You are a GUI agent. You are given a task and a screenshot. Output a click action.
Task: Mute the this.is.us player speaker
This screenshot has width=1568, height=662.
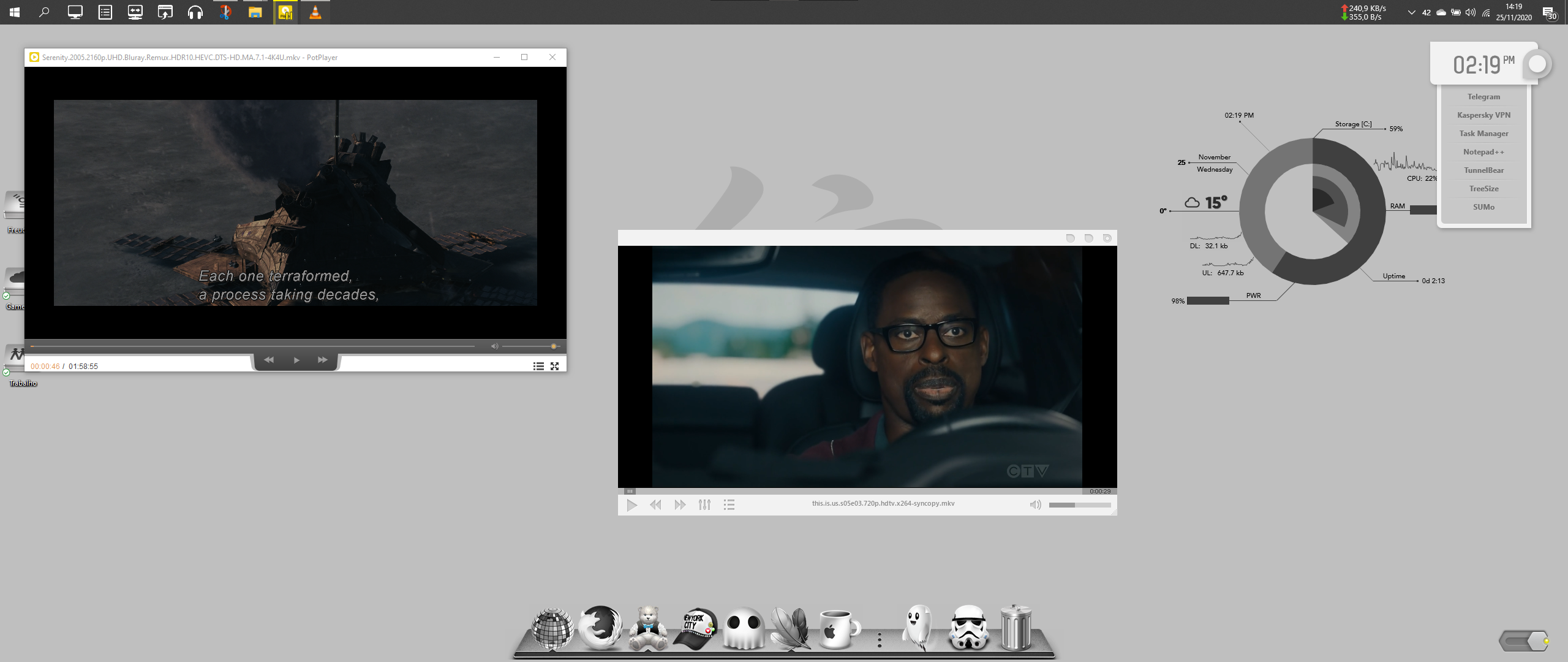point(1035,504)
